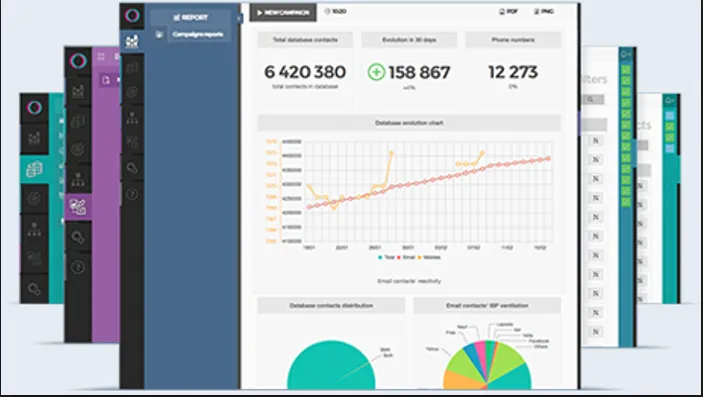The width and height of the screenshot is (703, 397).
Task: Toggle the top blue checkbox in rightmost window
Action: (670, 116)
